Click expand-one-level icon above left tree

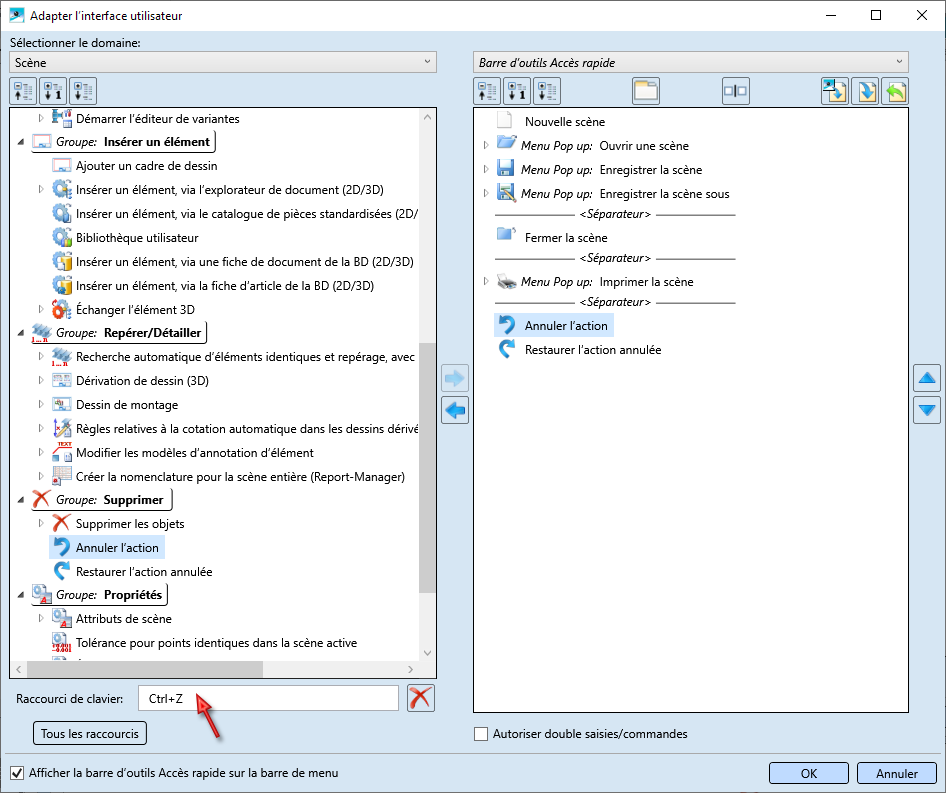[x=53, y=92]
